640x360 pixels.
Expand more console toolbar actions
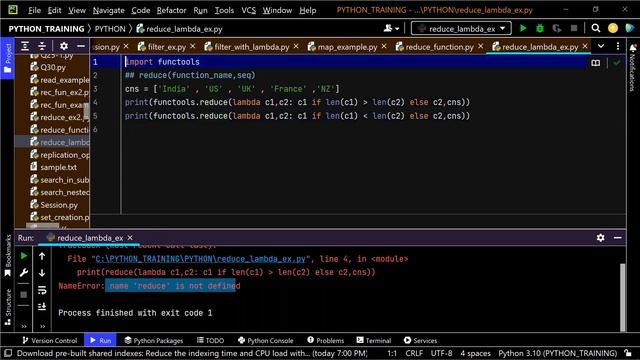[42, 326]
